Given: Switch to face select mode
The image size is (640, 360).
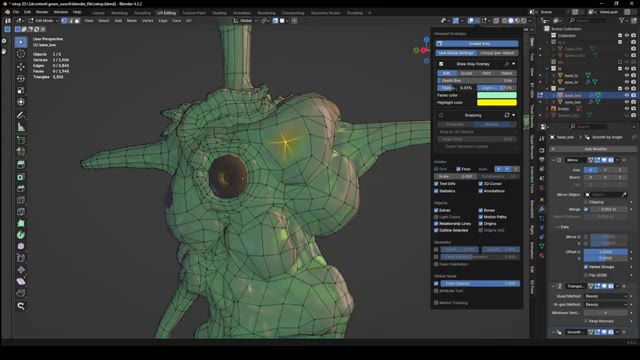Looking at the screenshot, I should (77, 20).
